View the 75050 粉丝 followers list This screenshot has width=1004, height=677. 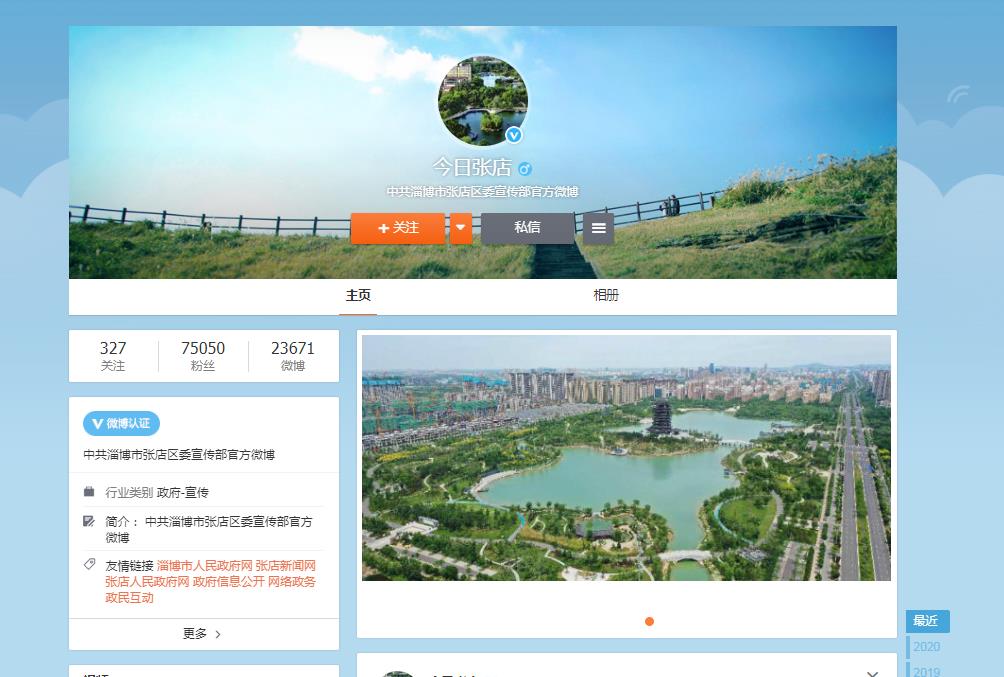(x=203, y=355)
